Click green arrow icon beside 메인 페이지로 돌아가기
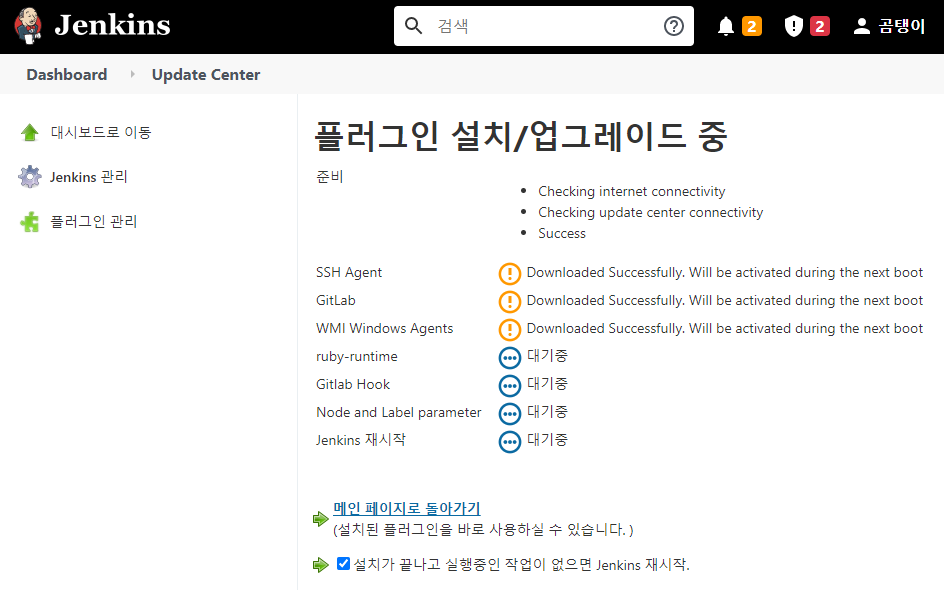Viewport: 944px width, 590px height. [320, 518]
